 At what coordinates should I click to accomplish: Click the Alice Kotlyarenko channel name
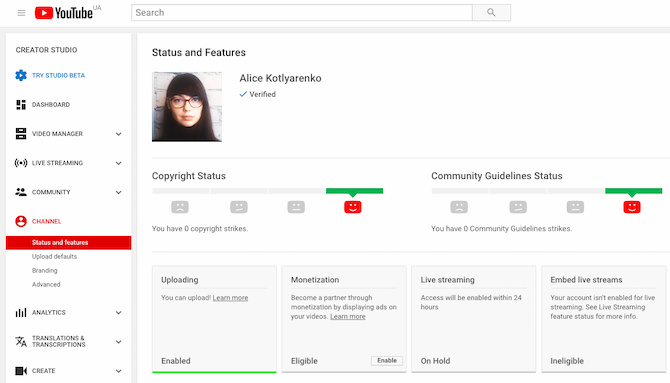[x=280, y=78]
